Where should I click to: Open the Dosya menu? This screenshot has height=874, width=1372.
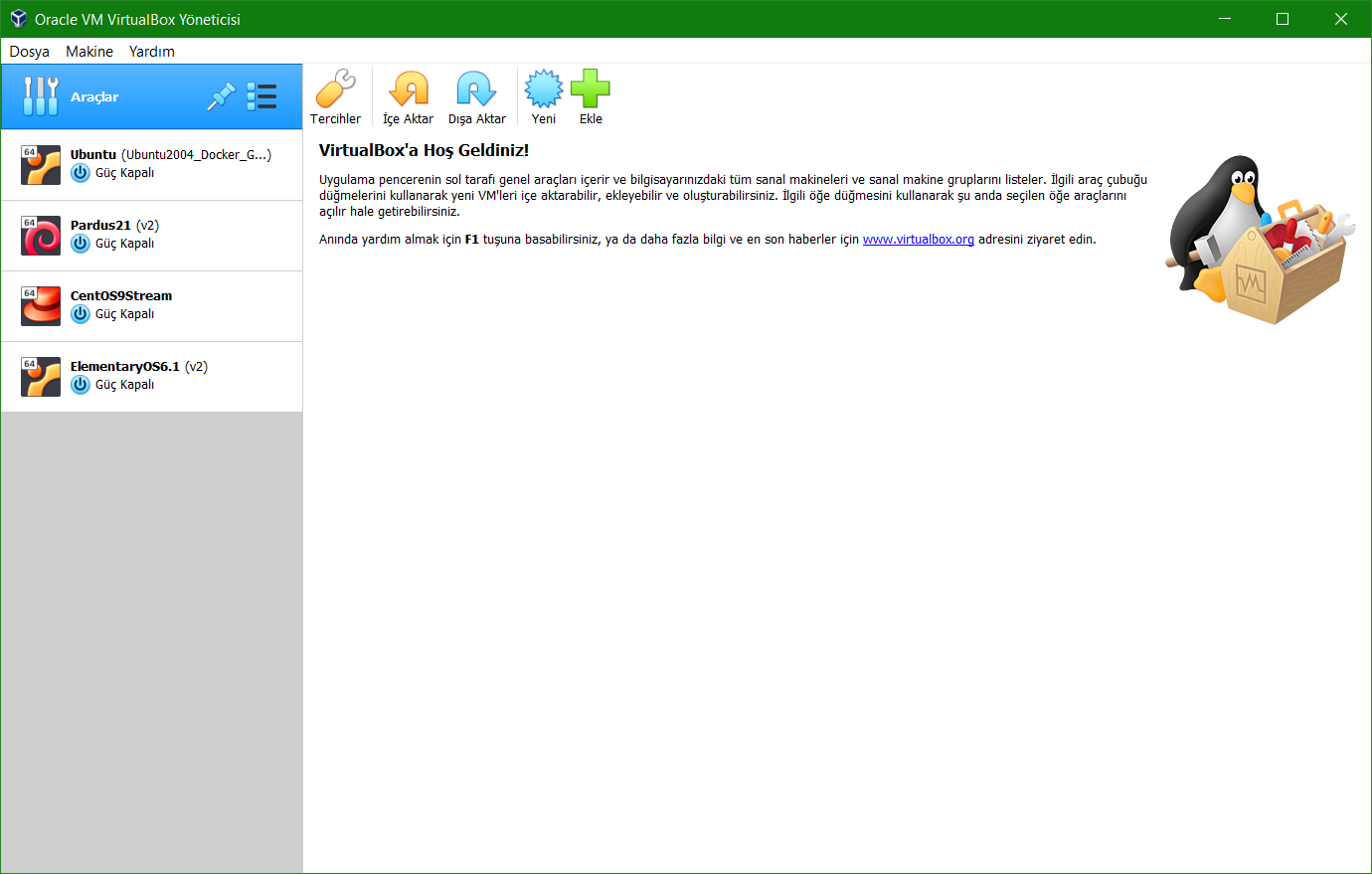(x=30, y=52)
